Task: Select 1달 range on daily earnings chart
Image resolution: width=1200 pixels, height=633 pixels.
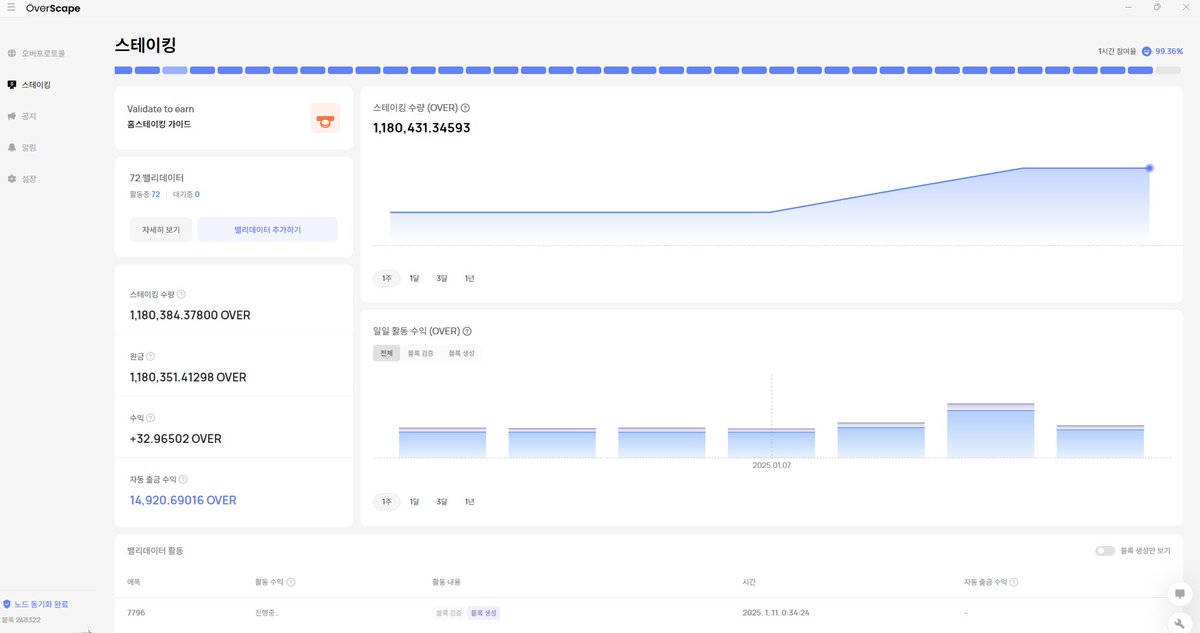Action: point(414,501)
